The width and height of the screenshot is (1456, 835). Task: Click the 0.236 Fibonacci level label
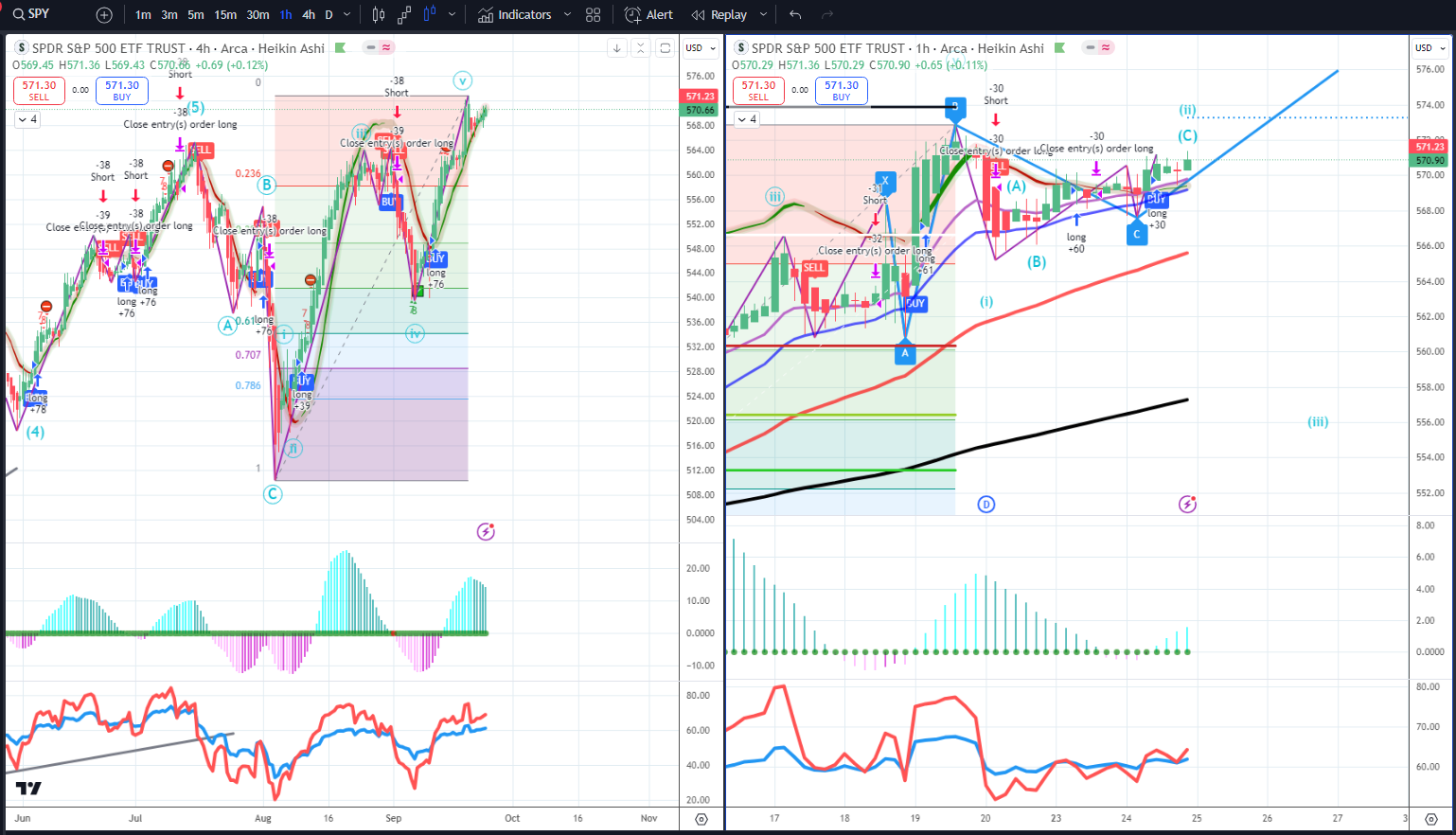(248, 173)
